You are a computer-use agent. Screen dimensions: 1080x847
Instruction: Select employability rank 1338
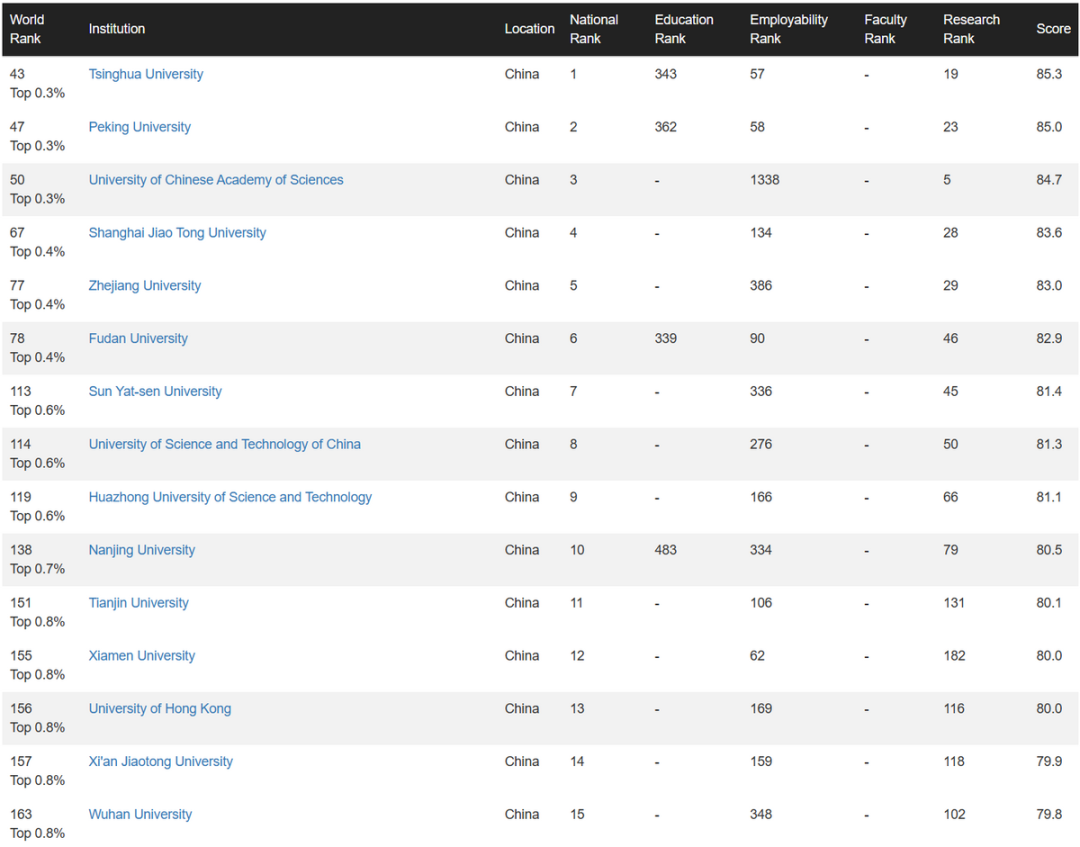point(765,180)
